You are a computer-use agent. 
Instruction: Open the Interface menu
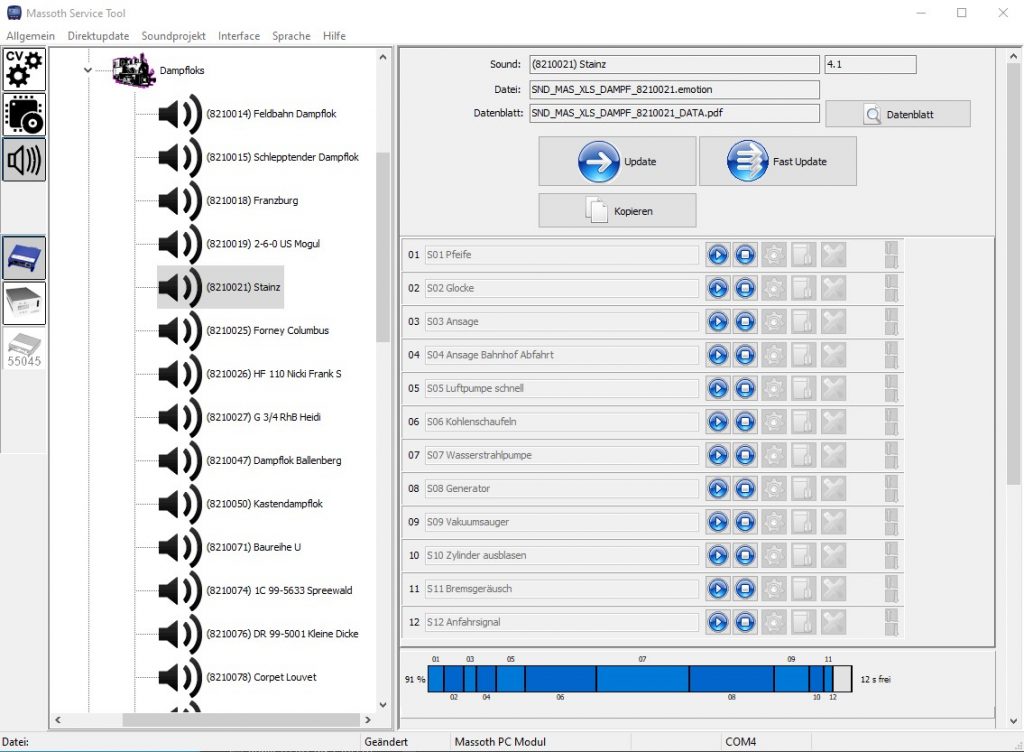coord(238,35)
